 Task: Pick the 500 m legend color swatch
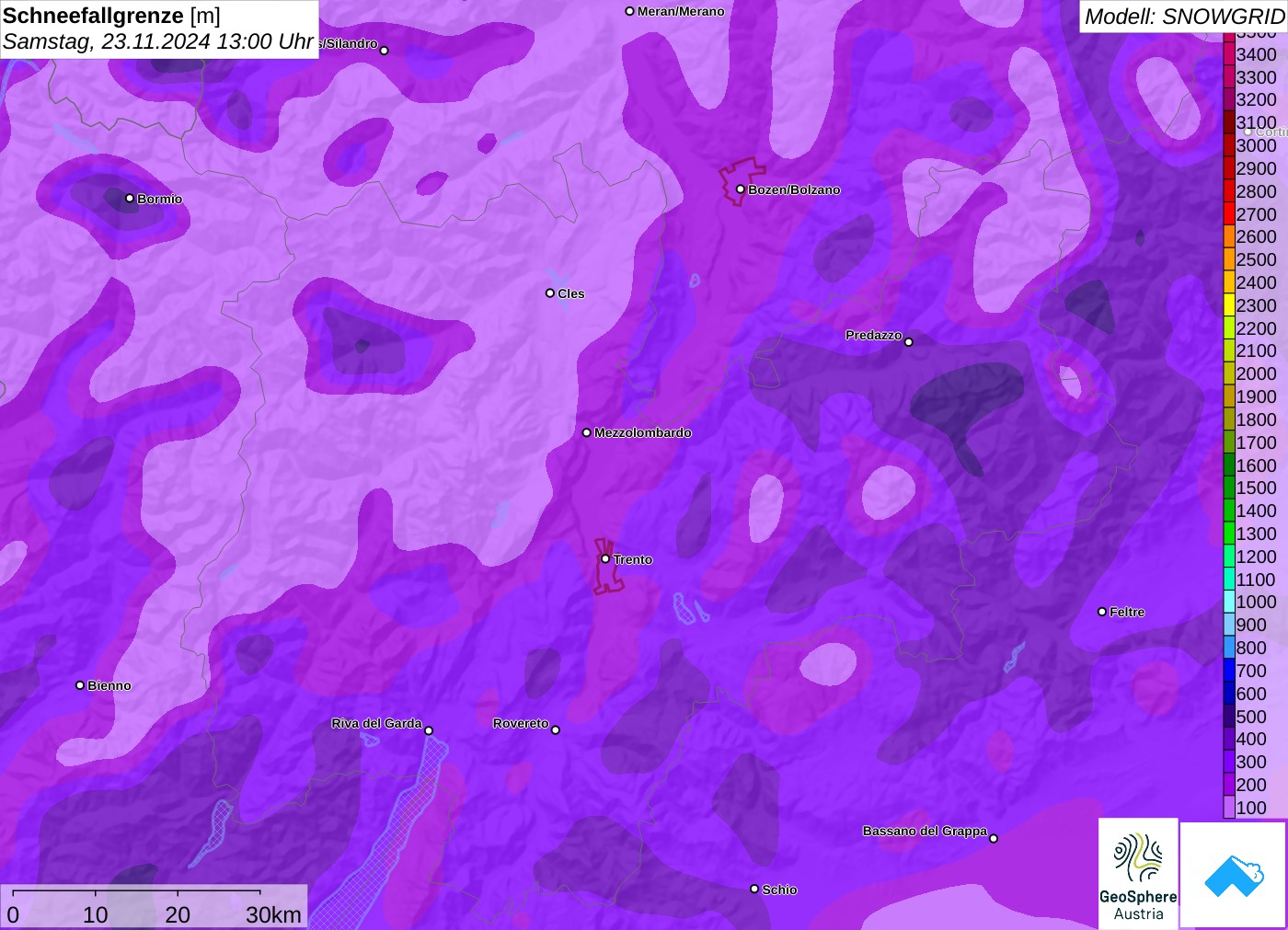click(1229, 717)
